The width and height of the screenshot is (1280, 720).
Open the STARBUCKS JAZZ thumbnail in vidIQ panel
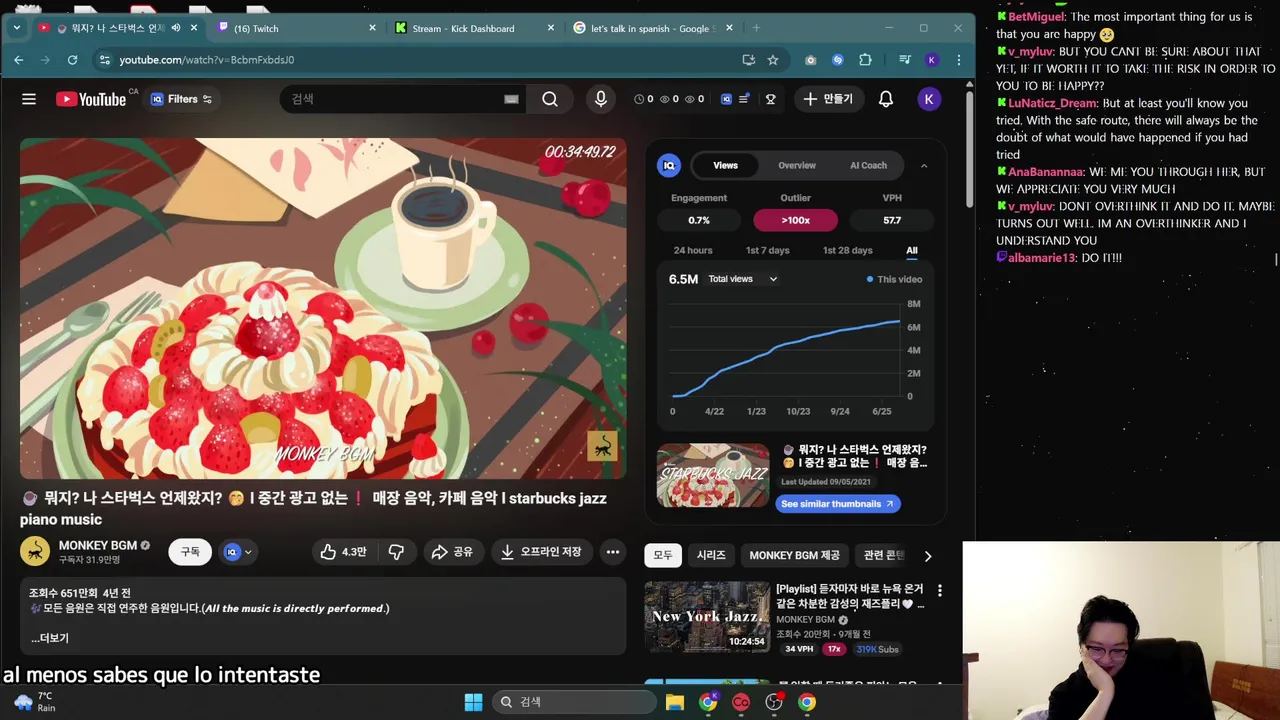713,475
